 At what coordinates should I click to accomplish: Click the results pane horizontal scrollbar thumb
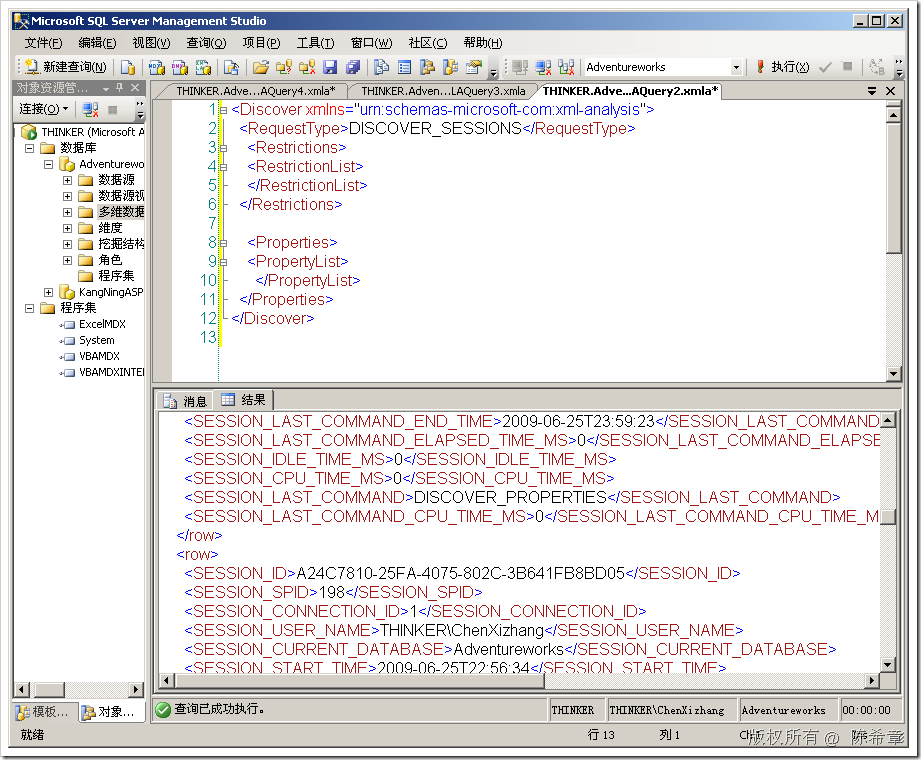pyautogui.click(x=359, y=680)
